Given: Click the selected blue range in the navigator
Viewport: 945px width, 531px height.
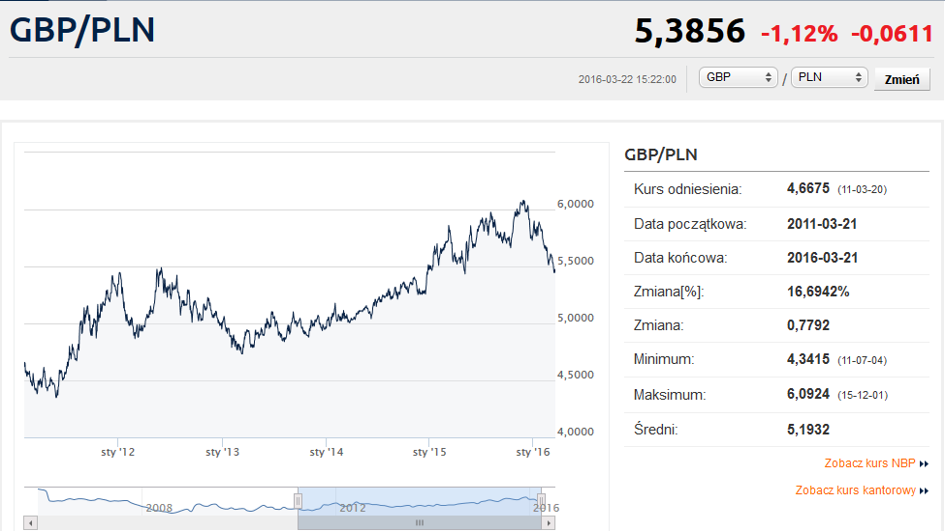Looking at the screenshot, I should [x=419, y=501].
